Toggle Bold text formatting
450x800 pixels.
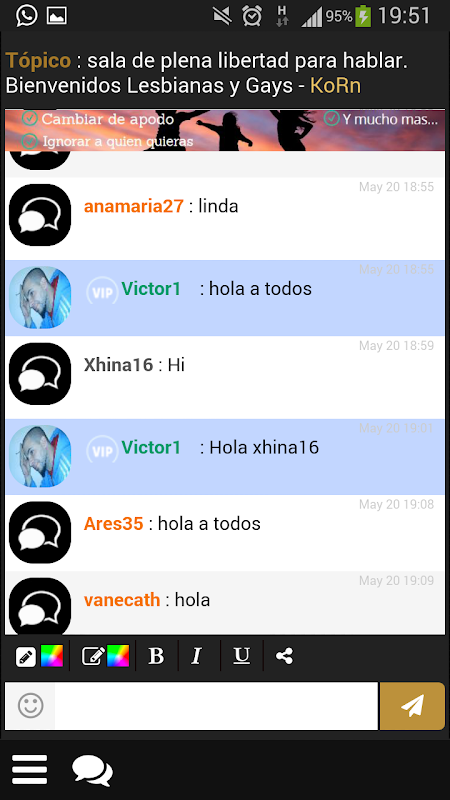156,656
